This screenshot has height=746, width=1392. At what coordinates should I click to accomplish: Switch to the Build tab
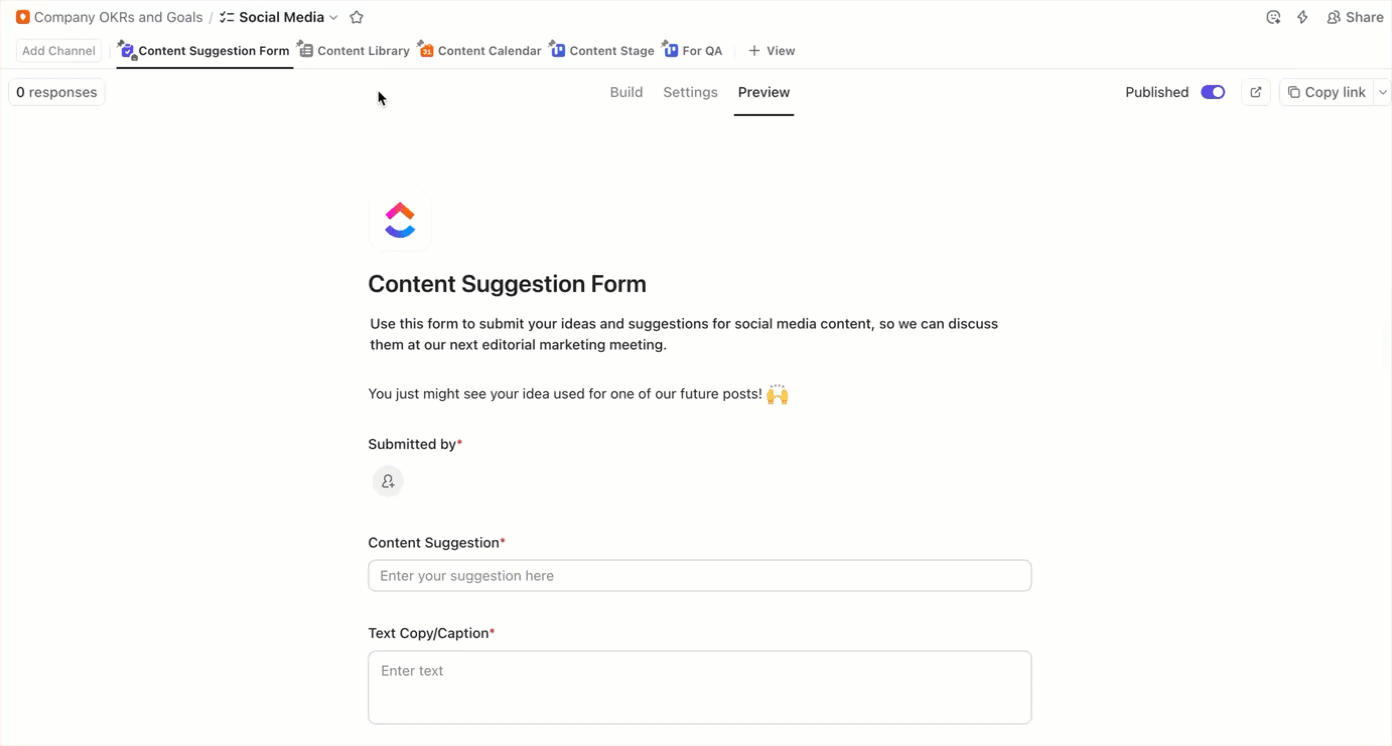(626, 91)
